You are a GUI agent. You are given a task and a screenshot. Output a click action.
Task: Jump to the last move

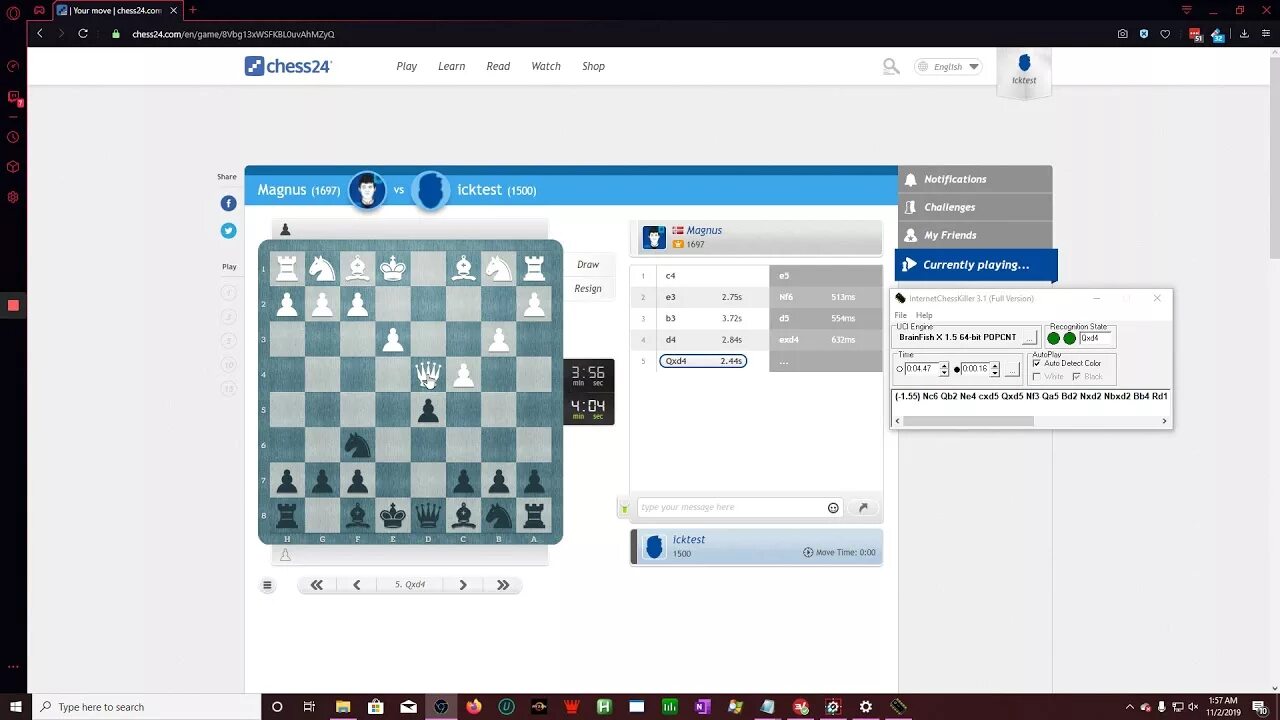(503, 585)
